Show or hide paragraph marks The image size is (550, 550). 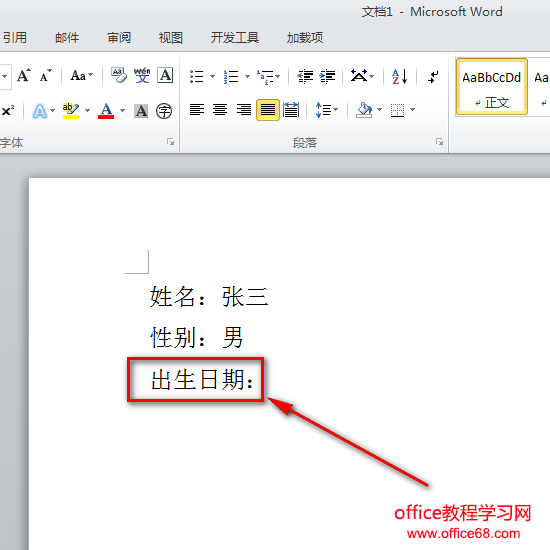coord(433,76)
